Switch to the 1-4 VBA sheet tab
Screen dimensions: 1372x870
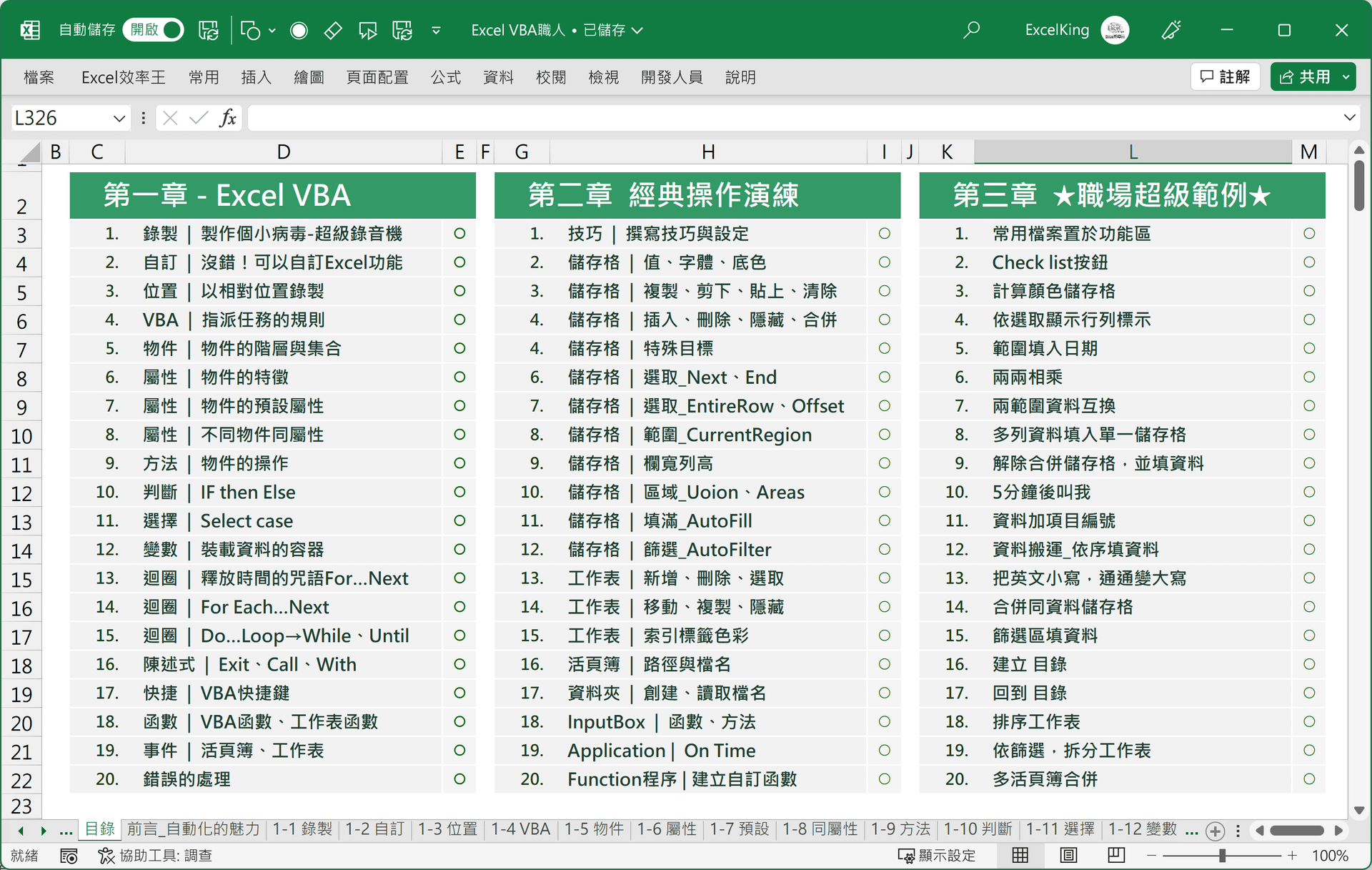pyautogui.click(x=520, y=829)
